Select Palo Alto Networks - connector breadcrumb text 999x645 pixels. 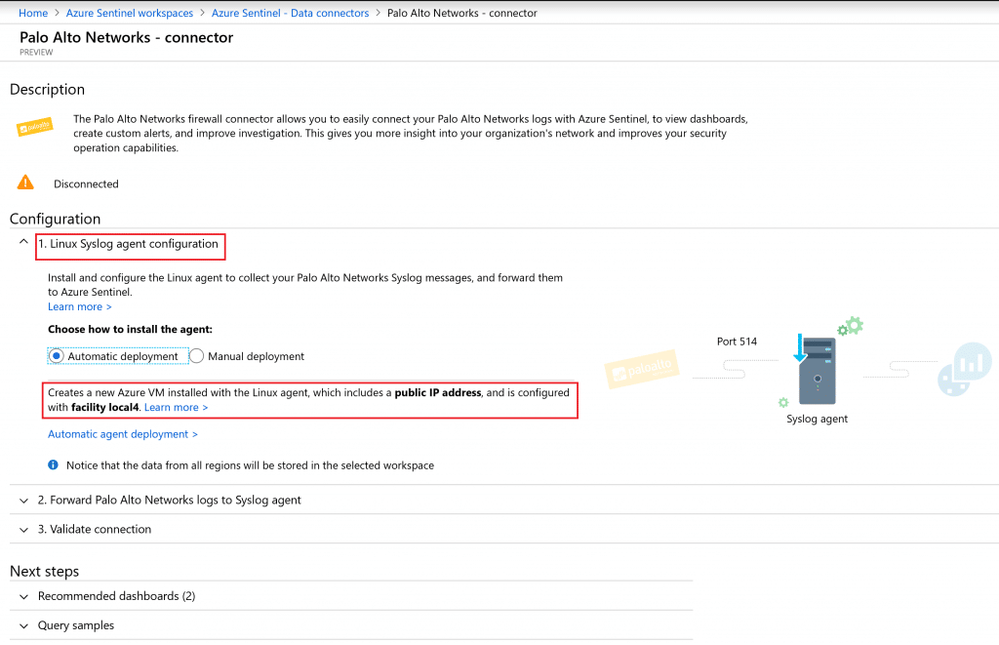462,13
